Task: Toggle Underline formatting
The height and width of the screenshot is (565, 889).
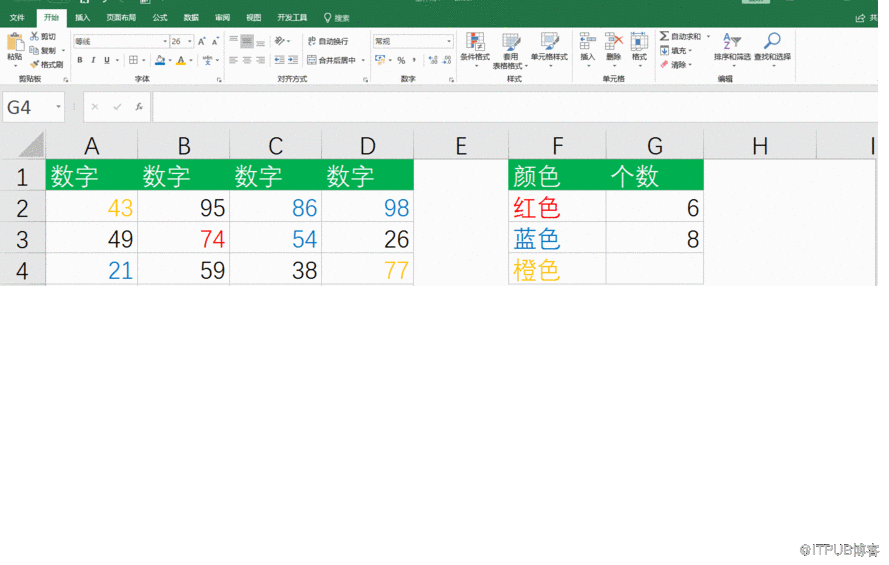Action: (107, 60)
